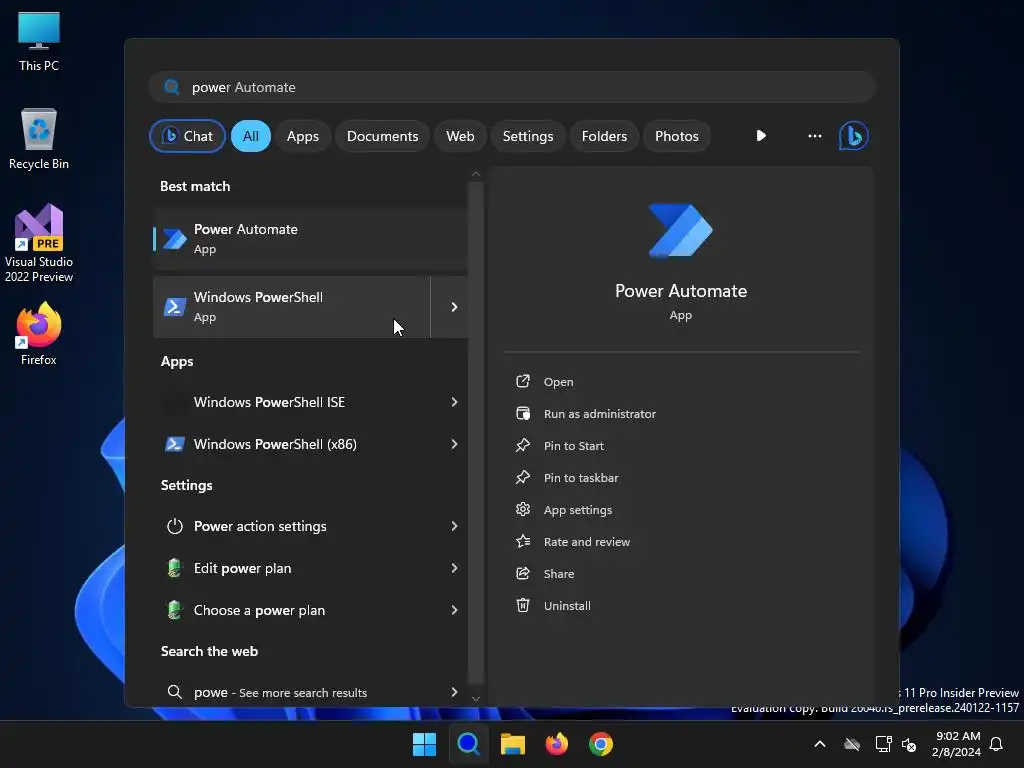
Task: Click the Bing icon at top right of search
Action: 854,136
